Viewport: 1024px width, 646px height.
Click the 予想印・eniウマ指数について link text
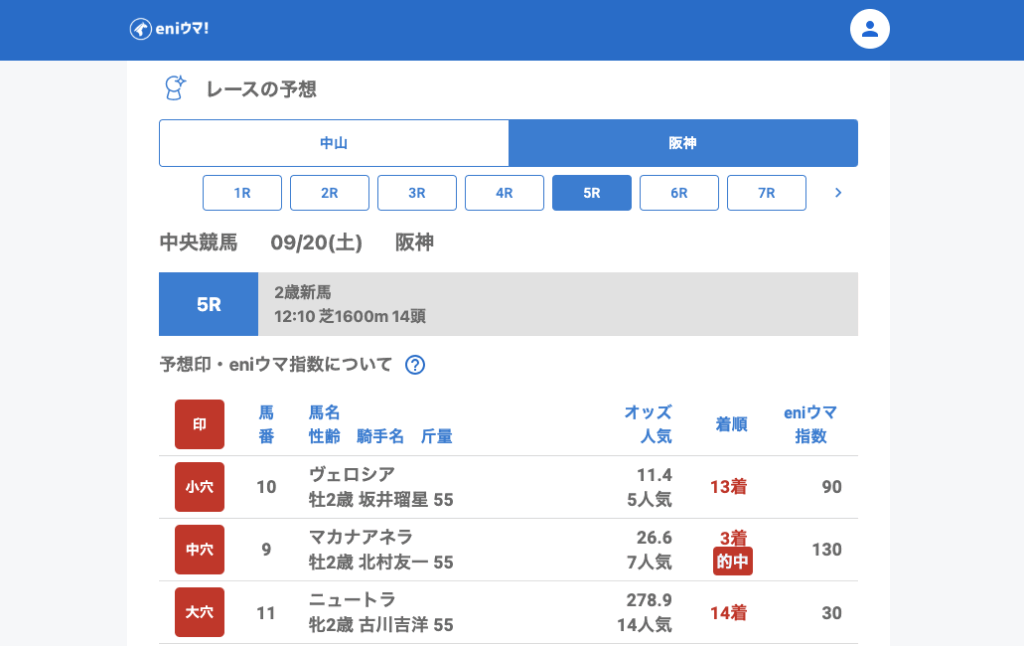click(x=276, y=365)
